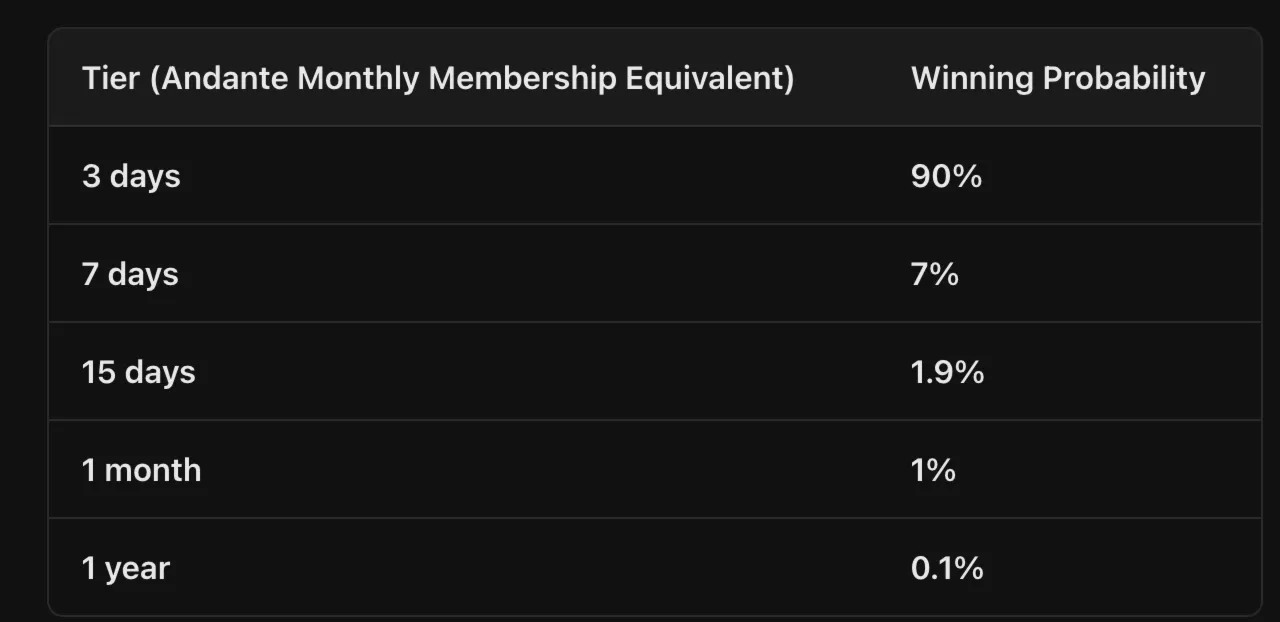1280x622 pixels.
Task: Click the Tier column header
Action: 438,78
